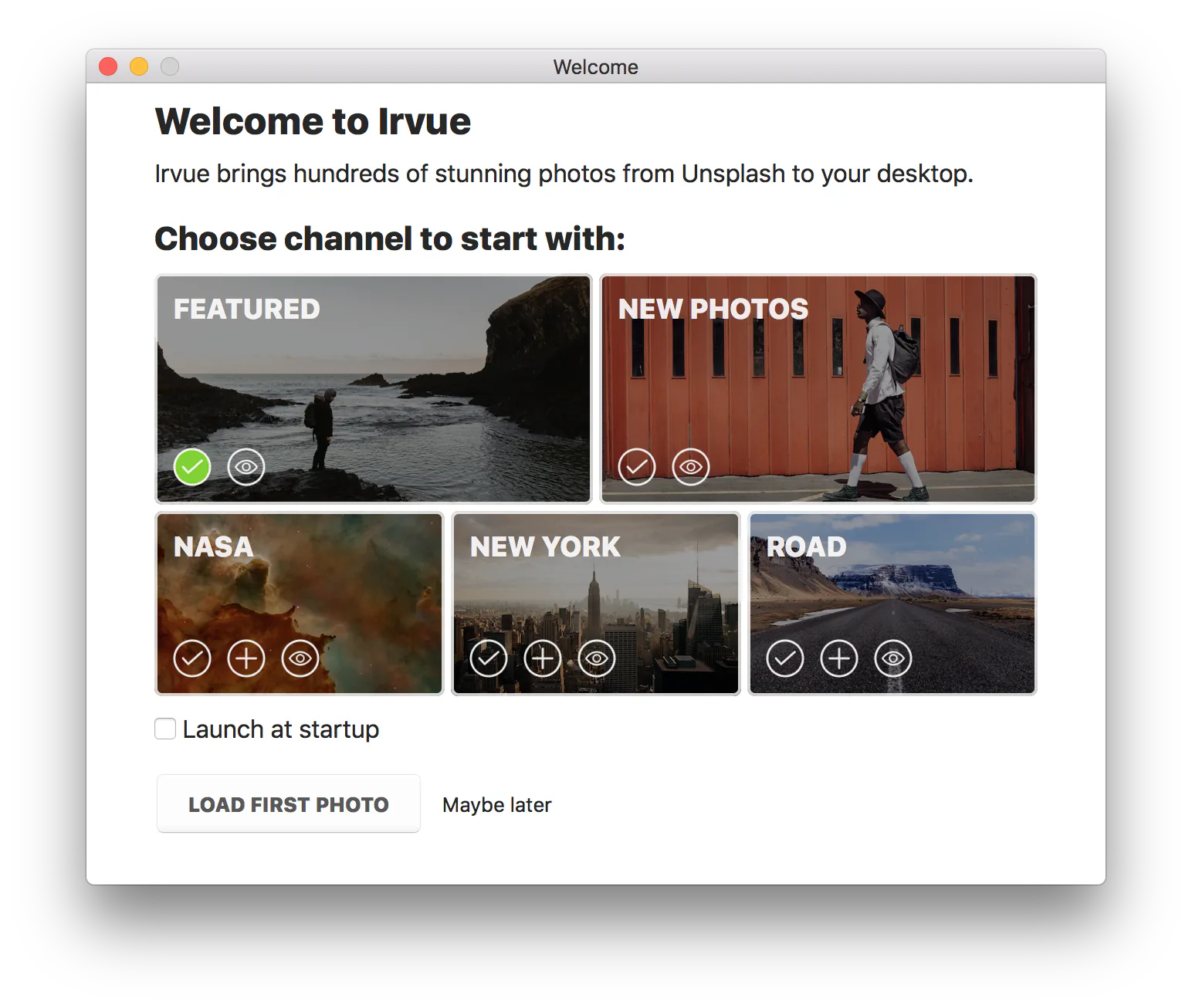Screen dimensions: 1192x1008
Task: Preview New Photos channel with eye icon
Action: click(x=691, y=467)
